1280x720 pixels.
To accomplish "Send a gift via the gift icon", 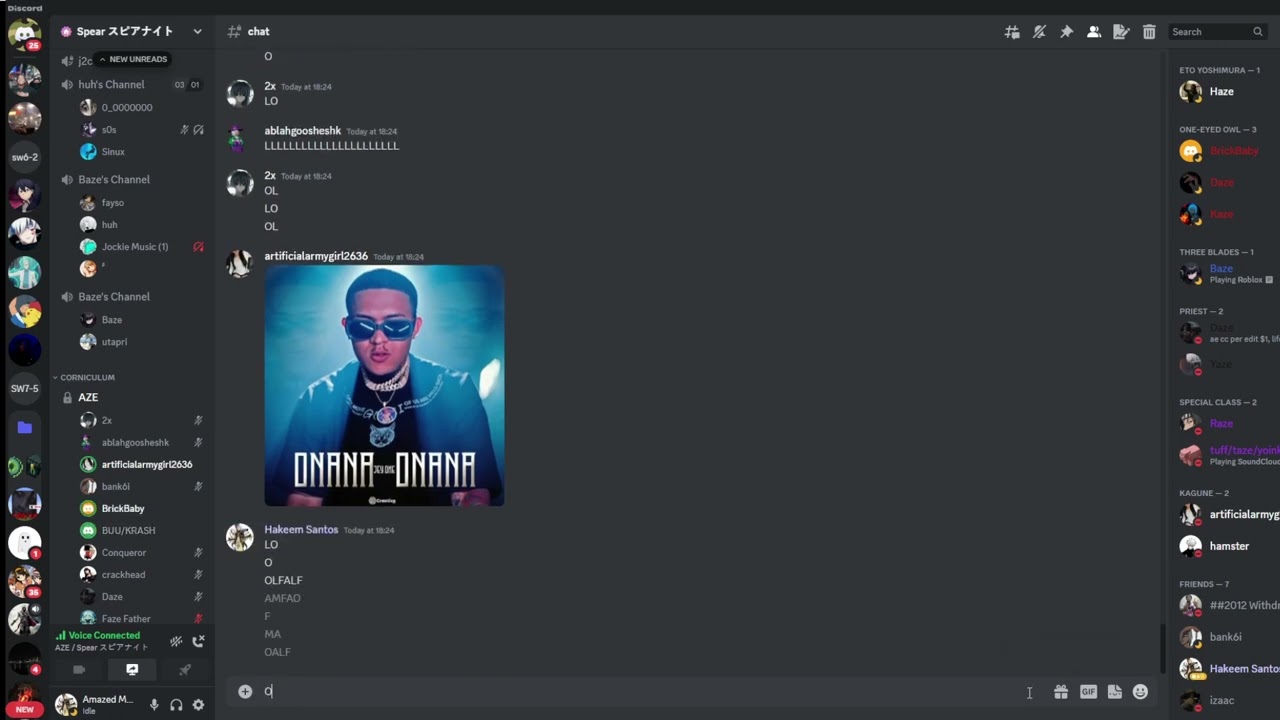I will click(x=1061, y=691).
